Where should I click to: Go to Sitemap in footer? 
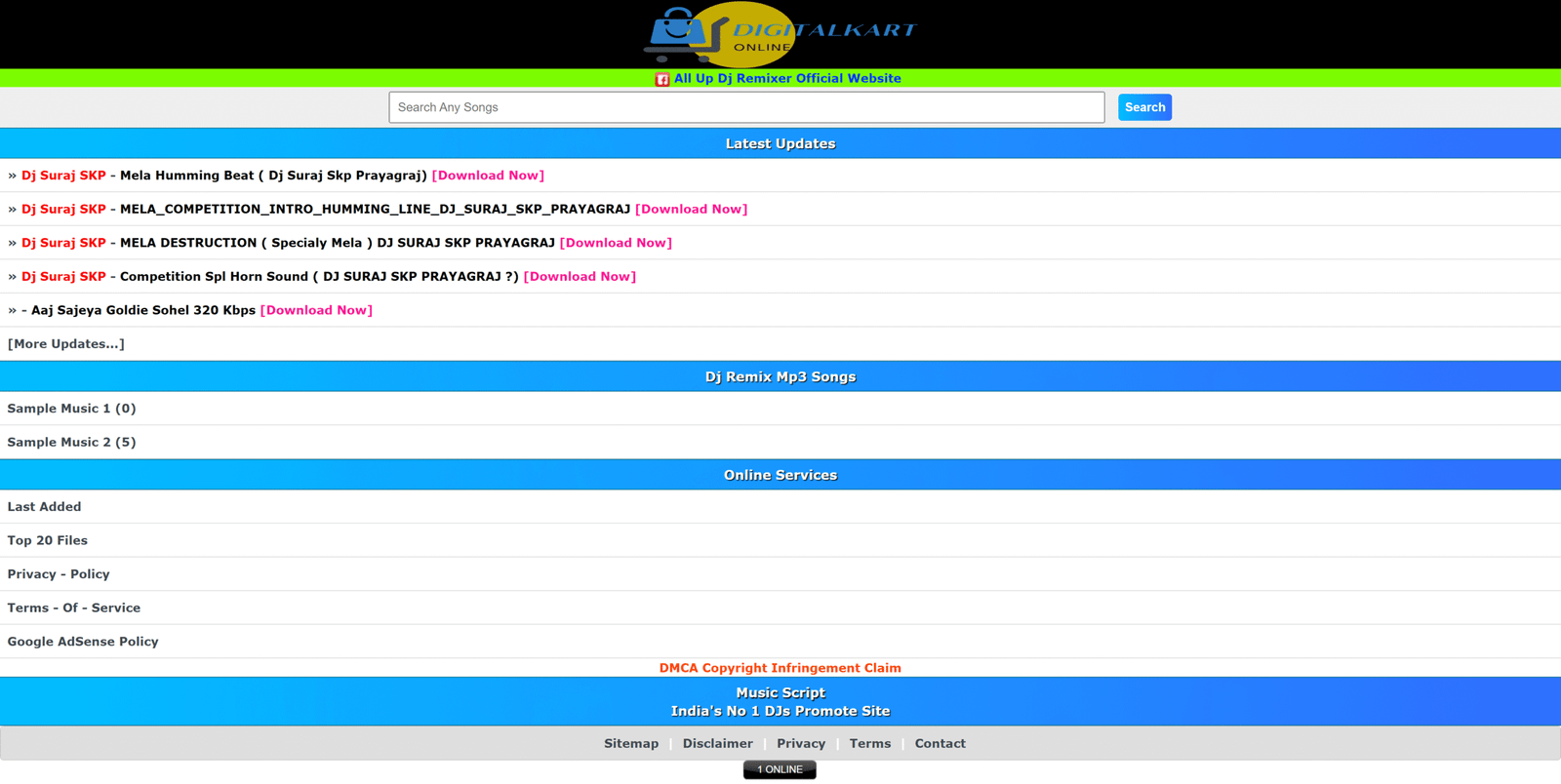(x=631, y=744)
